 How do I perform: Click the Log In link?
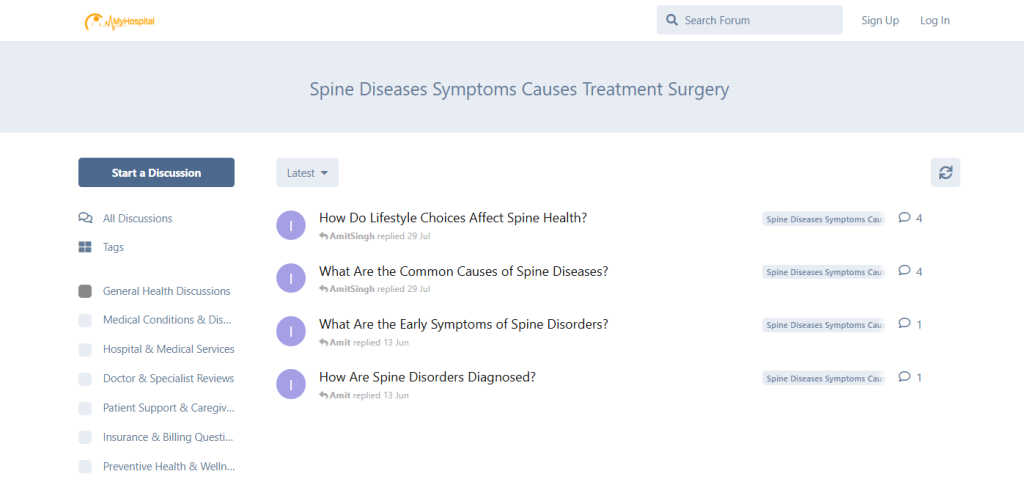point(935,20)
